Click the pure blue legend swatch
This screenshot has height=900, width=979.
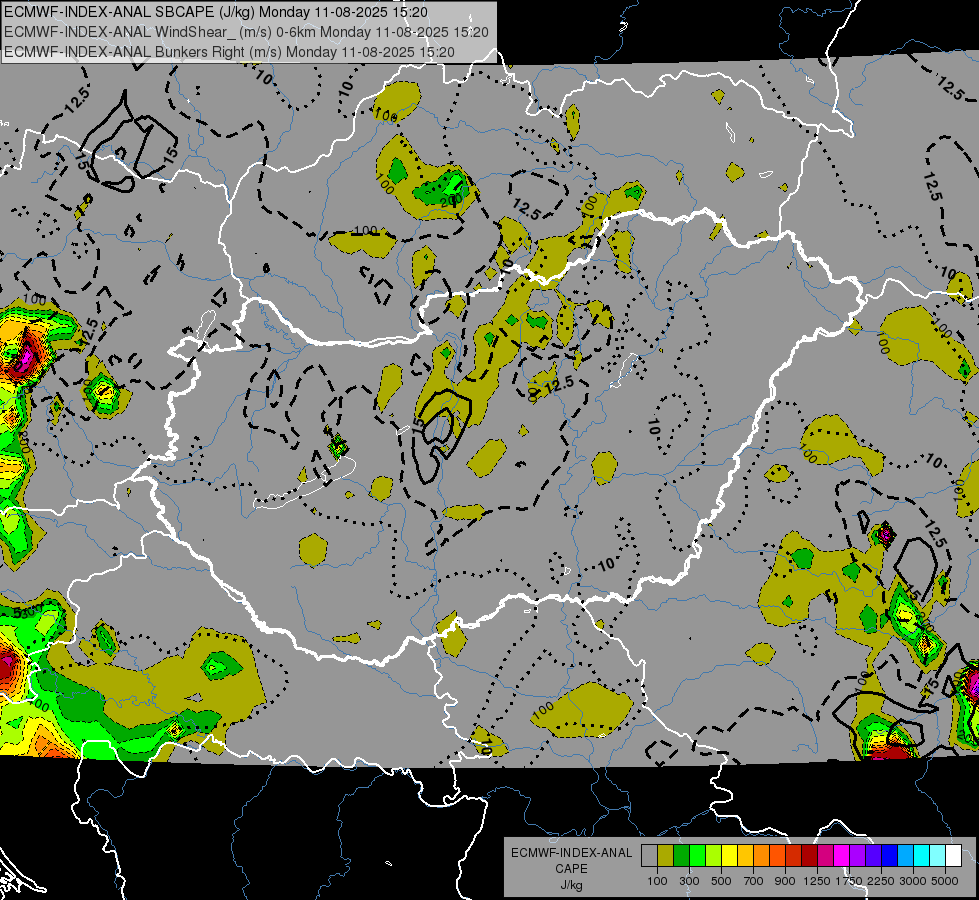(x=889, y=856)
